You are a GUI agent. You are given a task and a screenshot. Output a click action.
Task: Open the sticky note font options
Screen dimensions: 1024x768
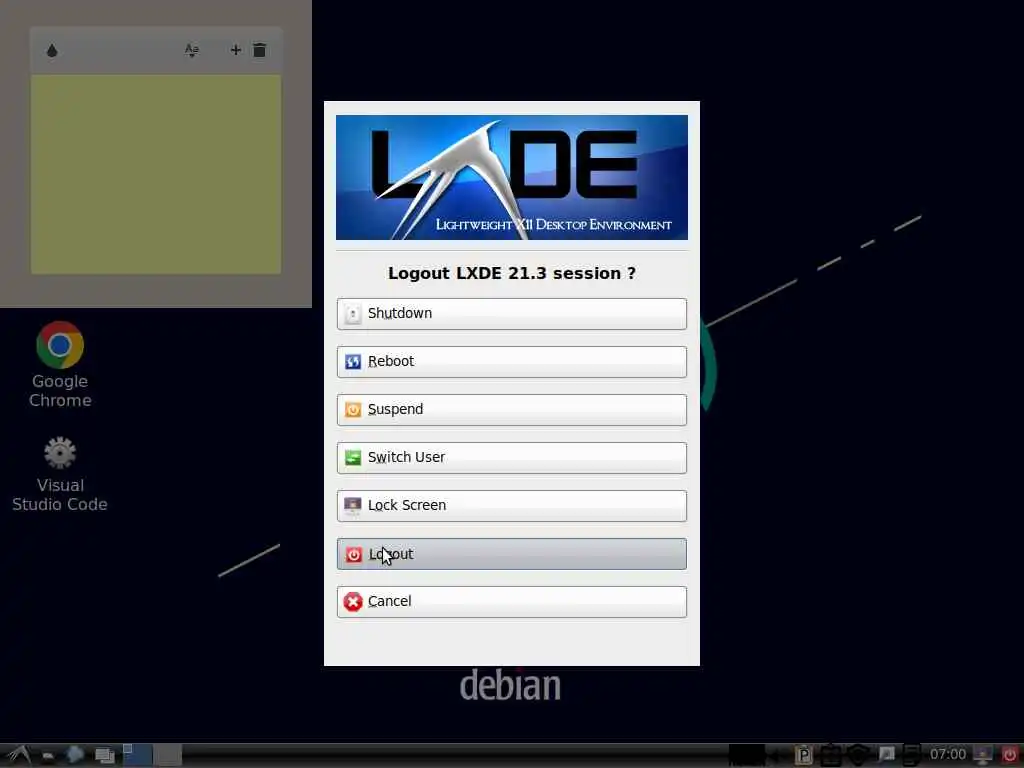191,50
